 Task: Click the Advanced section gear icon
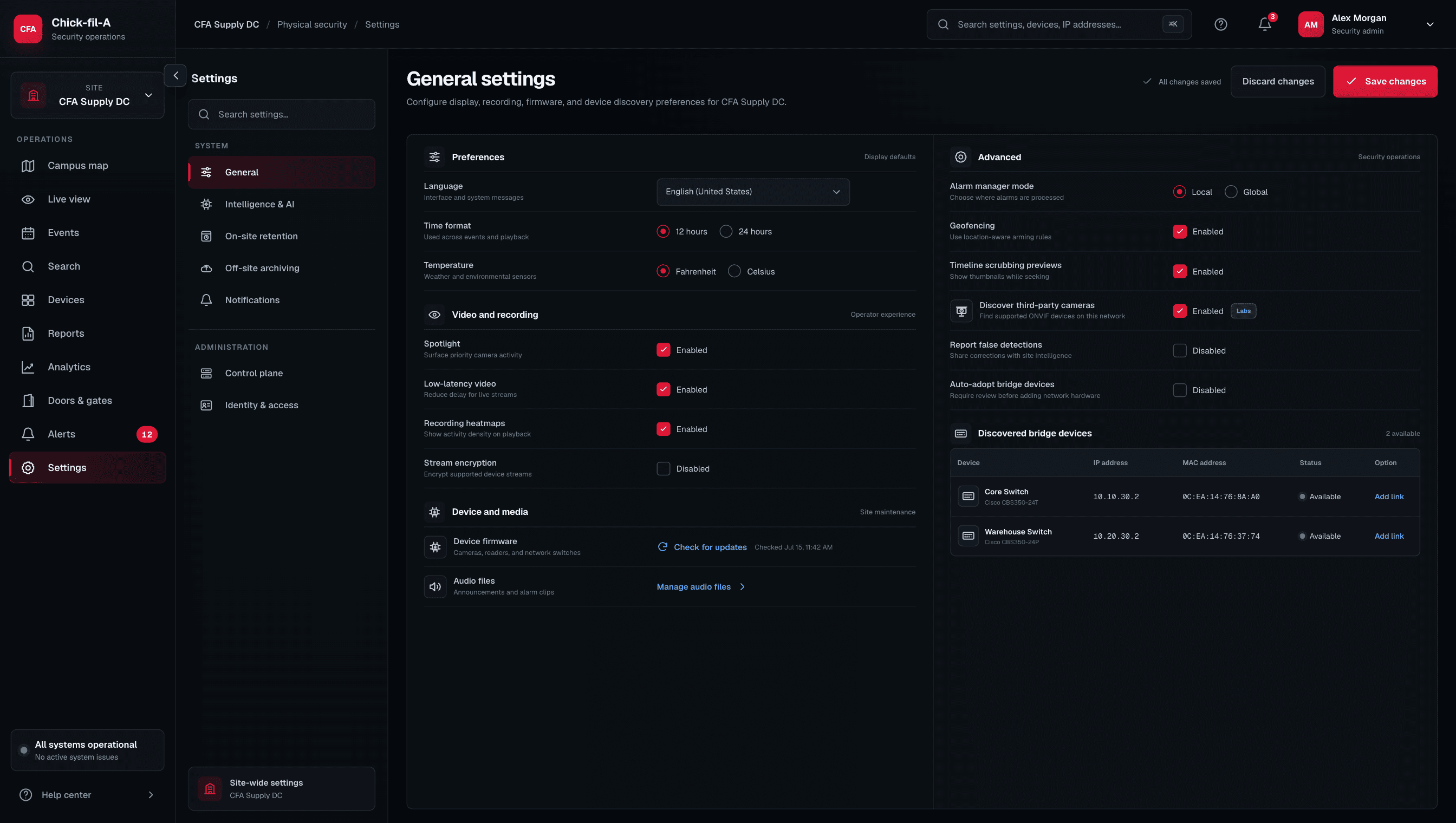(x=960, y=156)
